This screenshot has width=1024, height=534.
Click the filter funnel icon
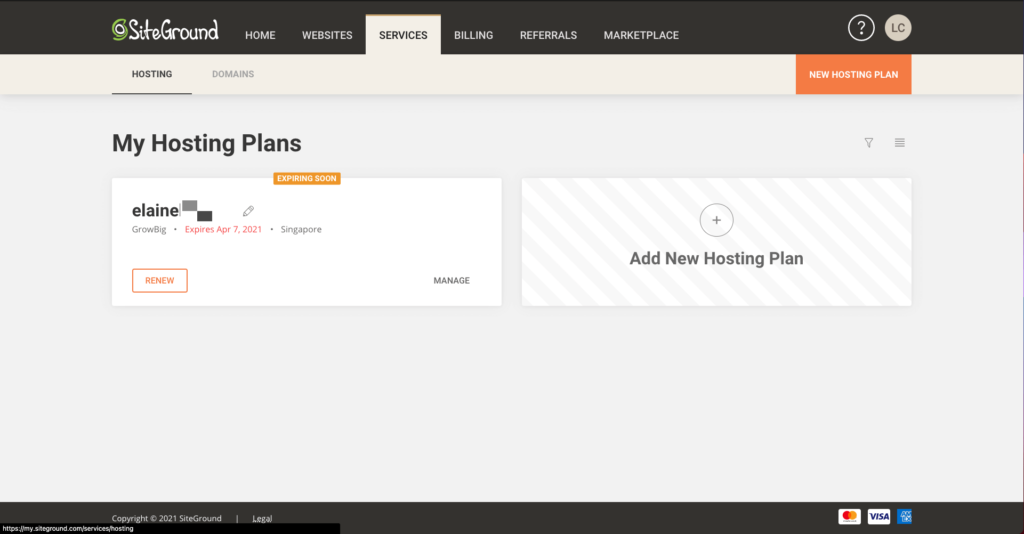tap(869, 142)
